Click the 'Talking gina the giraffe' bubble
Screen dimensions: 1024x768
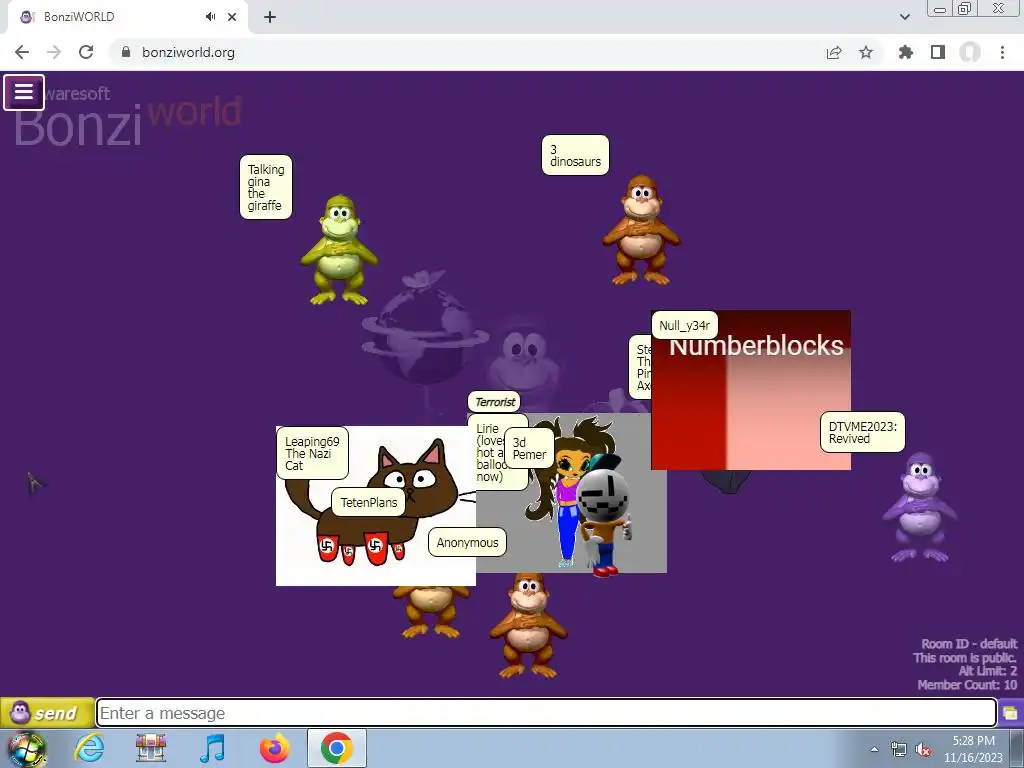coord(266,187)
